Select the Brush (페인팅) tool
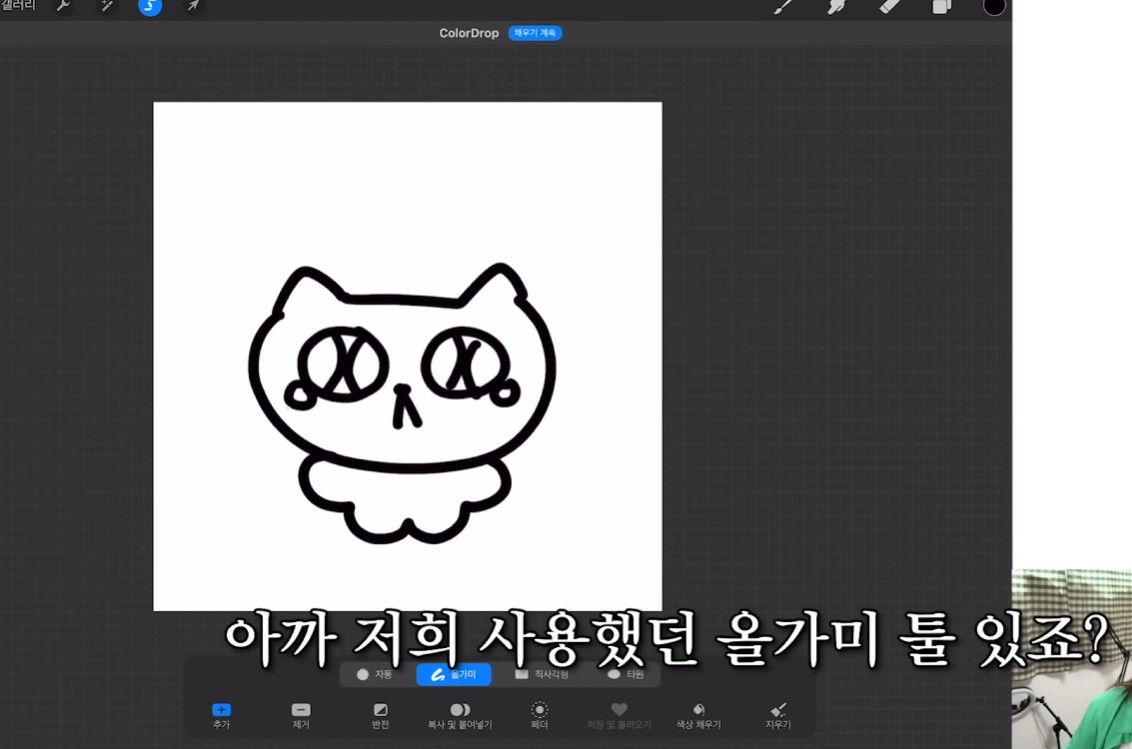 tap(784, 7)
